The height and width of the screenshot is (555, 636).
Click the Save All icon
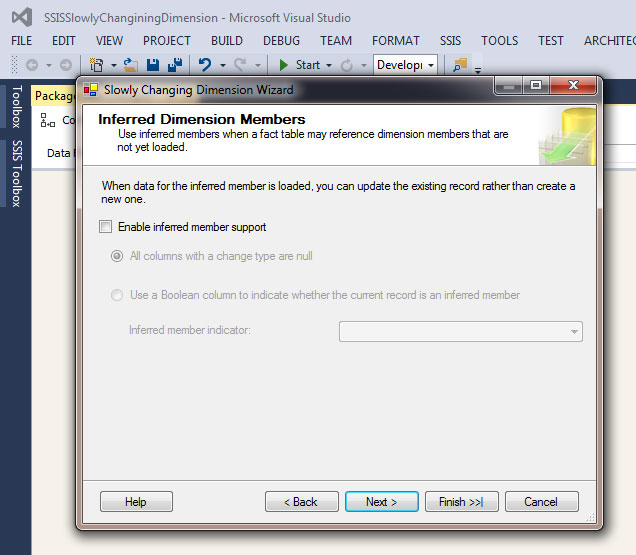coord(175,65)
